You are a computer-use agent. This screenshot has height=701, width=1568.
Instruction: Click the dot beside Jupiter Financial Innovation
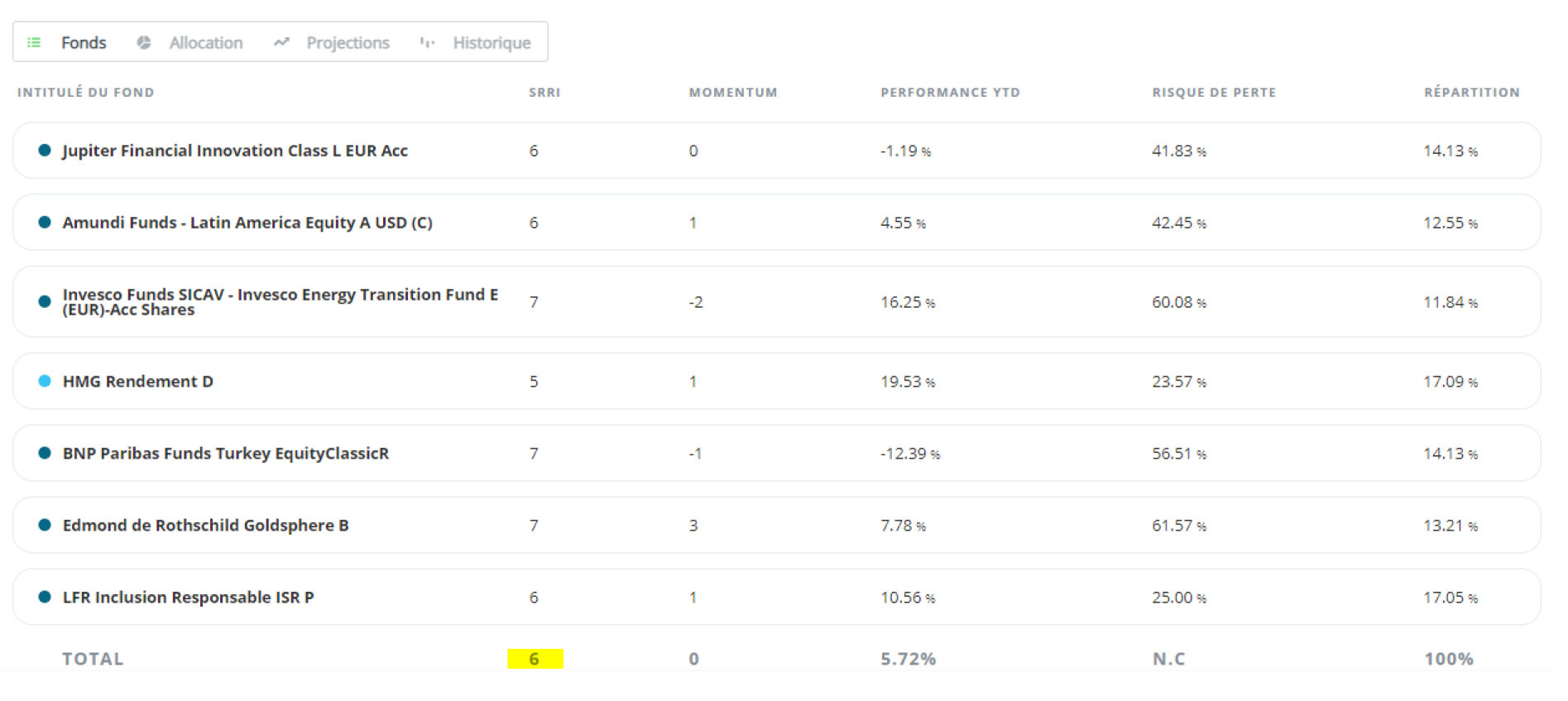[x=45, y=150]
